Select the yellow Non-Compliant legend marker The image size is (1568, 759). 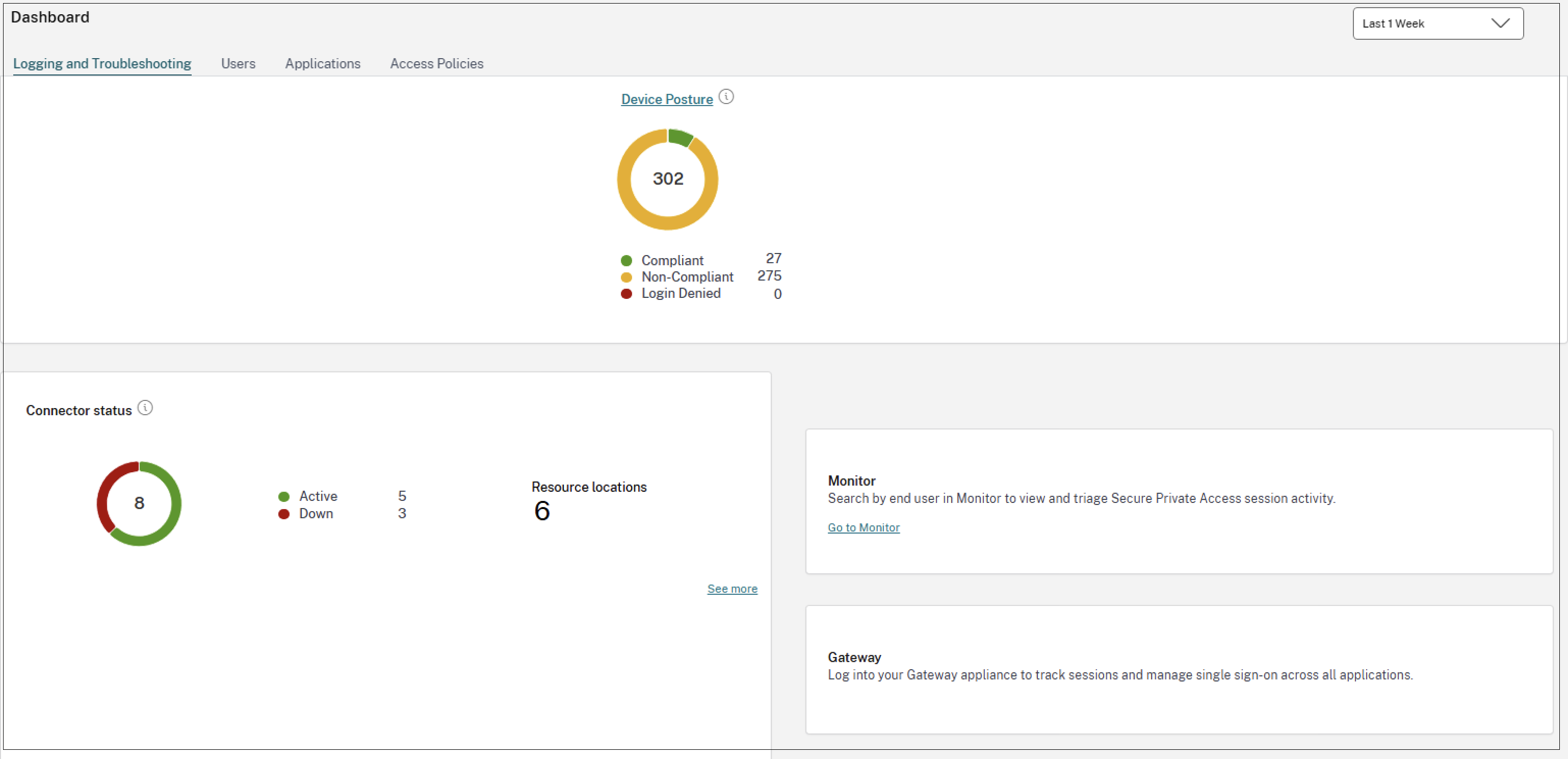click(x=627, y=277)
